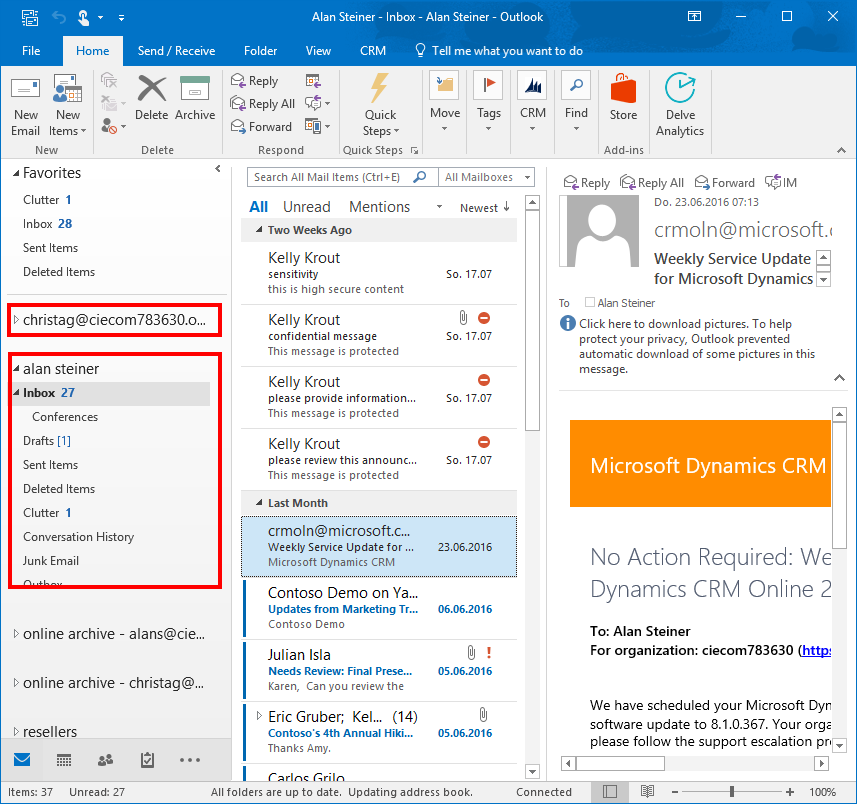Delete the selected message using the ribbon
857x804 pixels.
[x=151, y=99]
